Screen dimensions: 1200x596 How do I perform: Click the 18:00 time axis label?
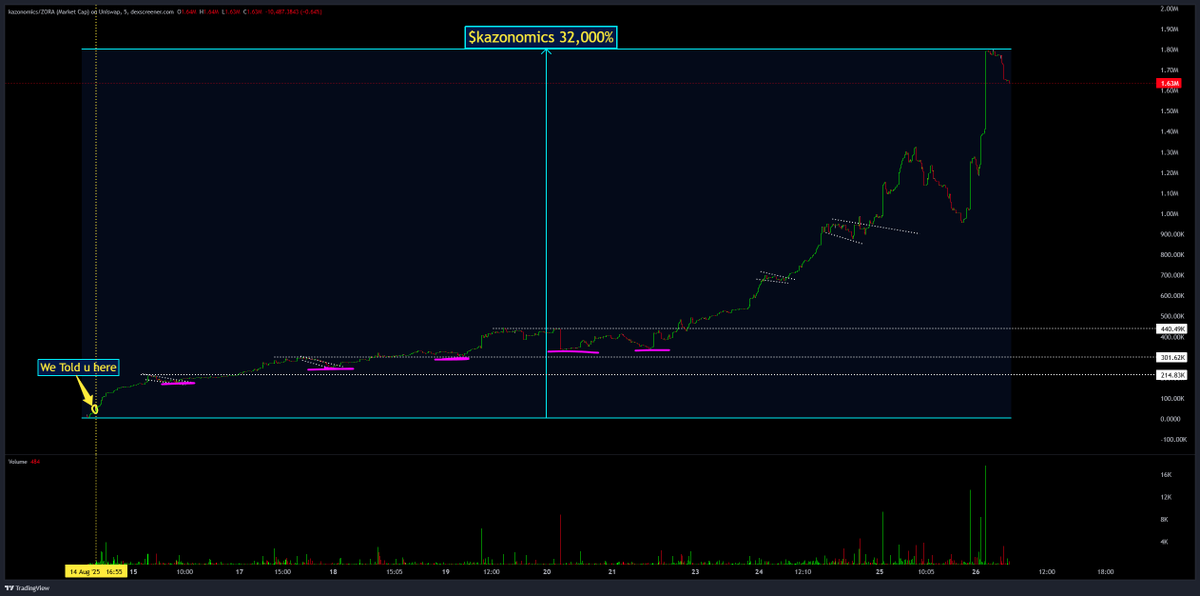point(1105,573)
